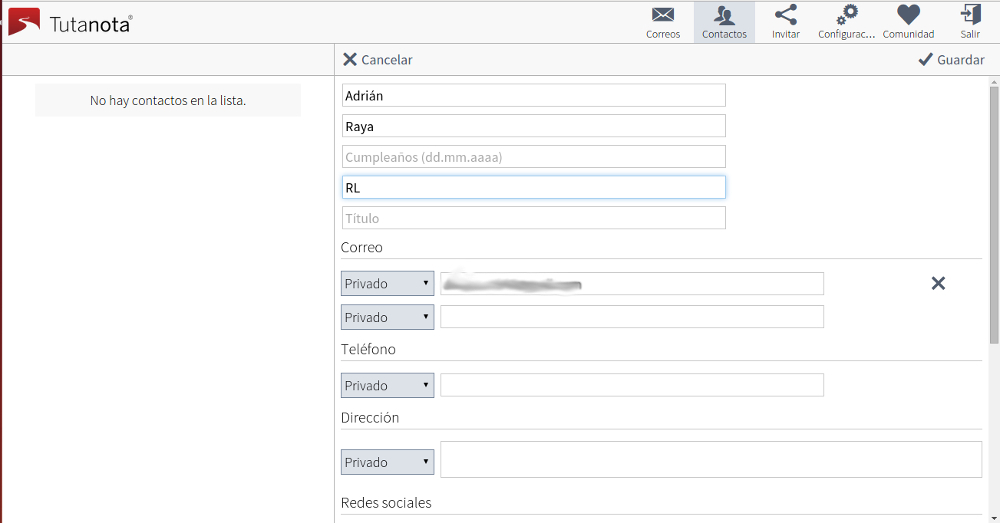Cancel editing the contact
Screen dimensions: 1000x523
(x=377, y=60)
